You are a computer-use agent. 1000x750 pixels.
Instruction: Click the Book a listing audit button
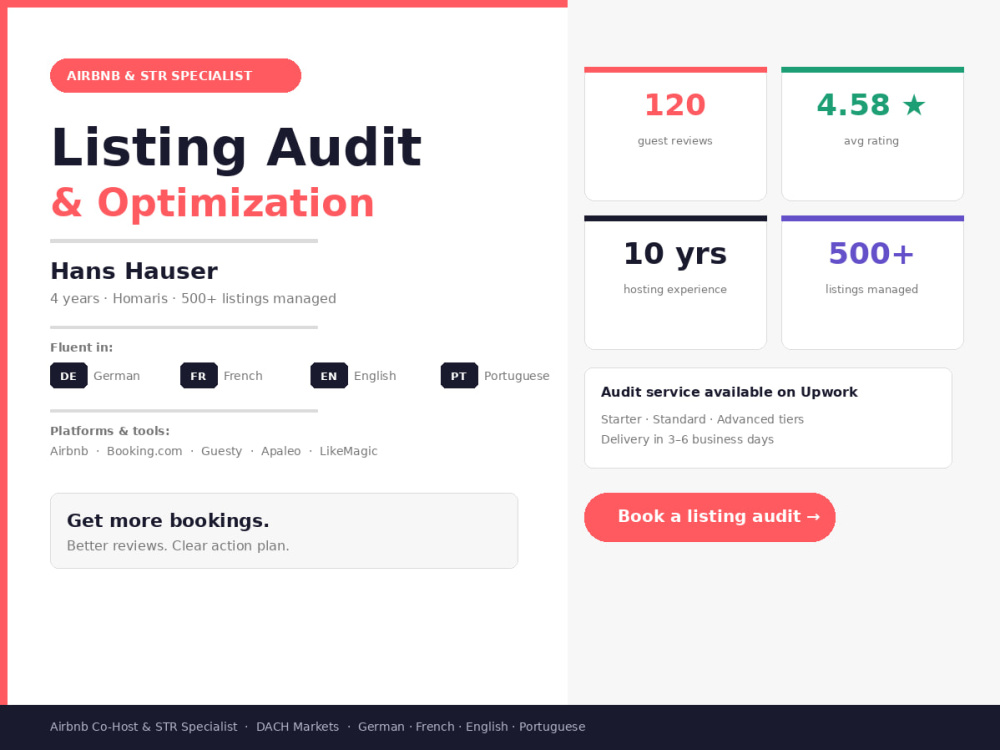tap(709, 517)
